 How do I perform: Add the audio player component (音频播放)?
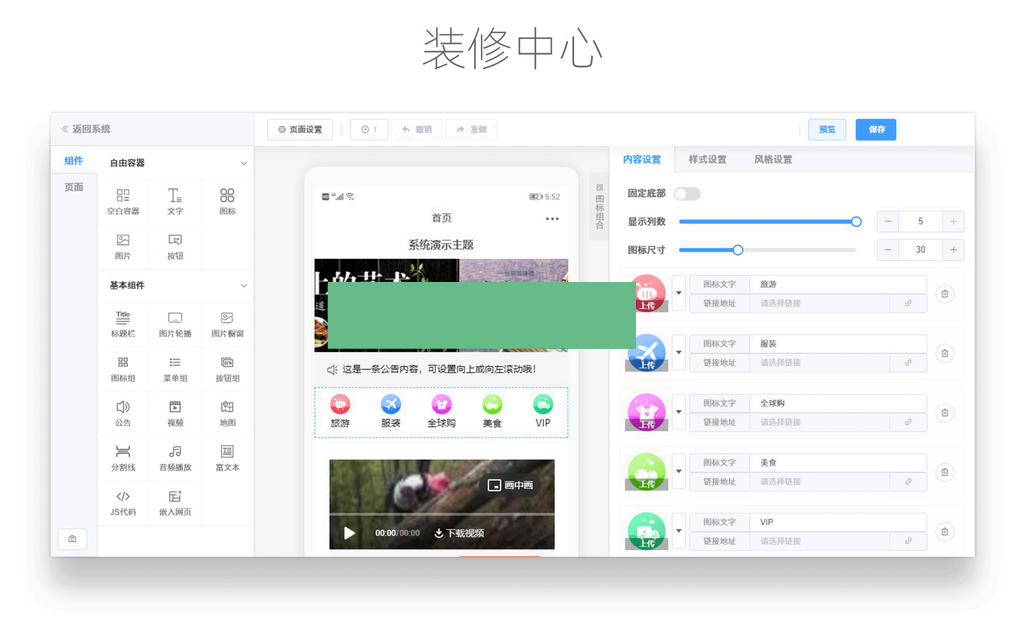click(x=175, y=458)
